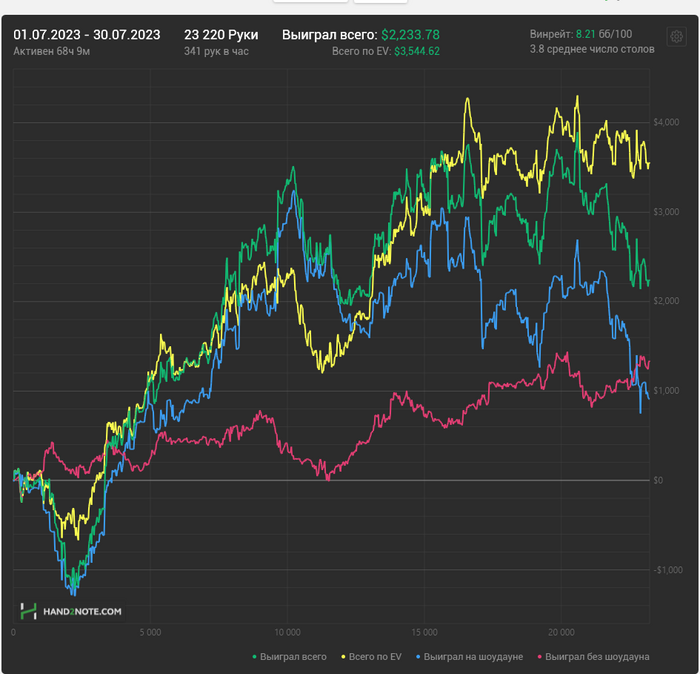This screenshot has height=674, width=700.
Task: Toggle the 'Выиграл без шоудауна' legend series
Action: (594, 657)
